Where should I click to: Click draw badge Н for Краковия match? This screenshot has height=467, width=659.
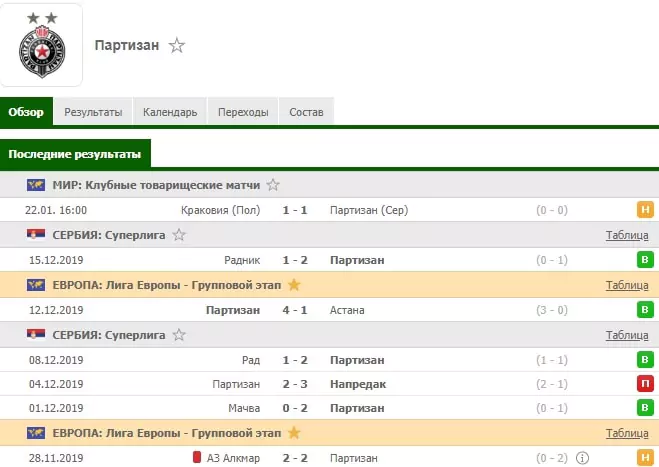[x=645, y=209]
